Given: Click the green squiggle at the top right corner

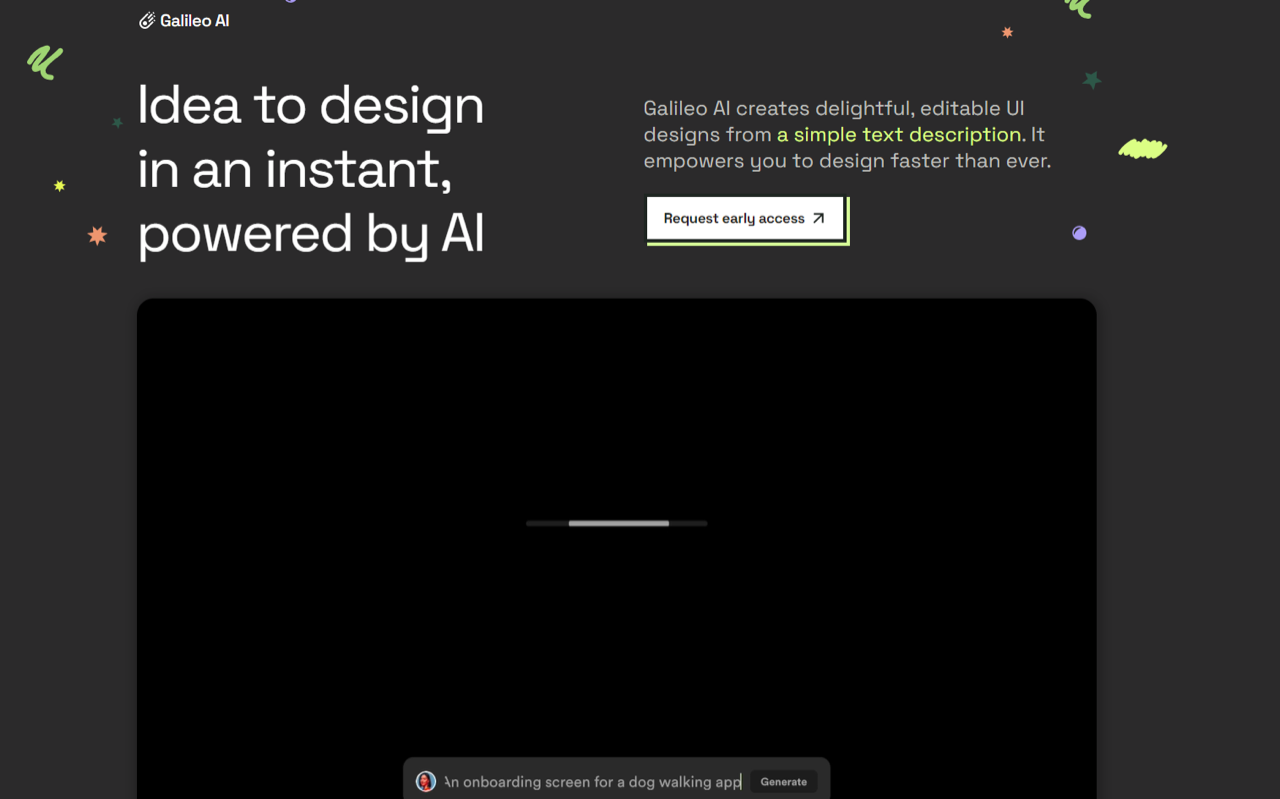Looking at the screenshot, I should 1078,8.
